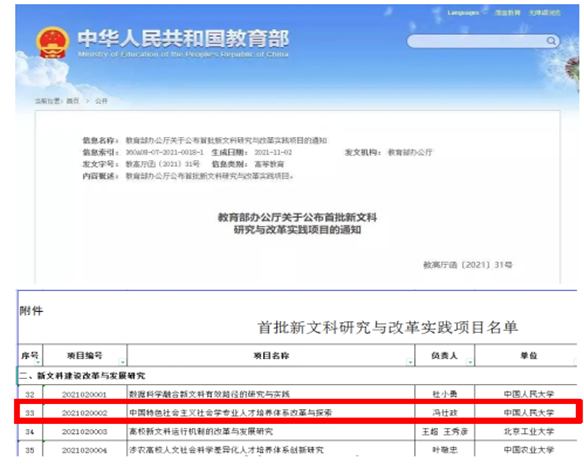Click the 中华人民共和国教育部 site title

(183, 39)
